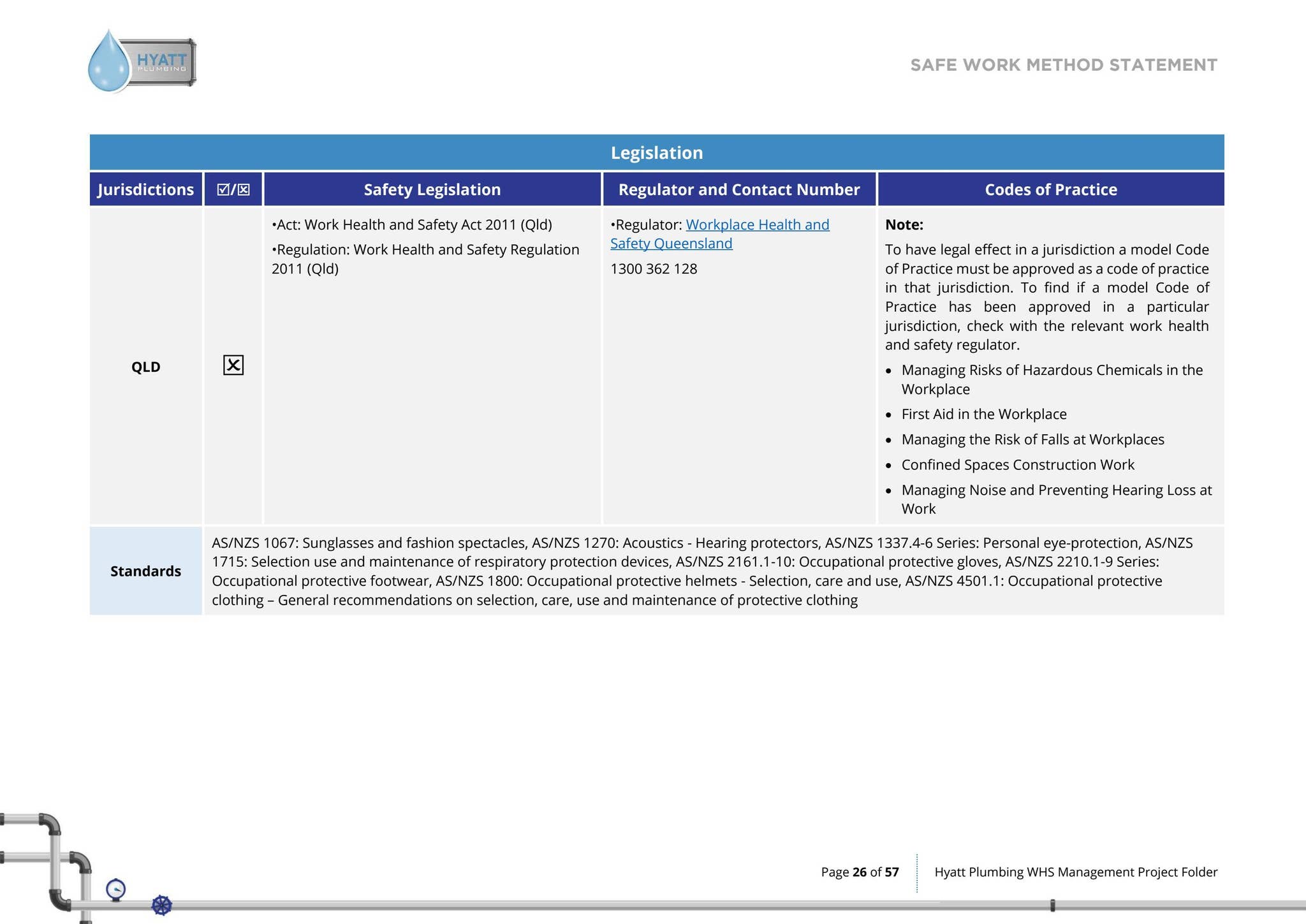Select the Work Health and Safety Act text
The width and height of the screenshot is (1306, 924).
point(412,224)
